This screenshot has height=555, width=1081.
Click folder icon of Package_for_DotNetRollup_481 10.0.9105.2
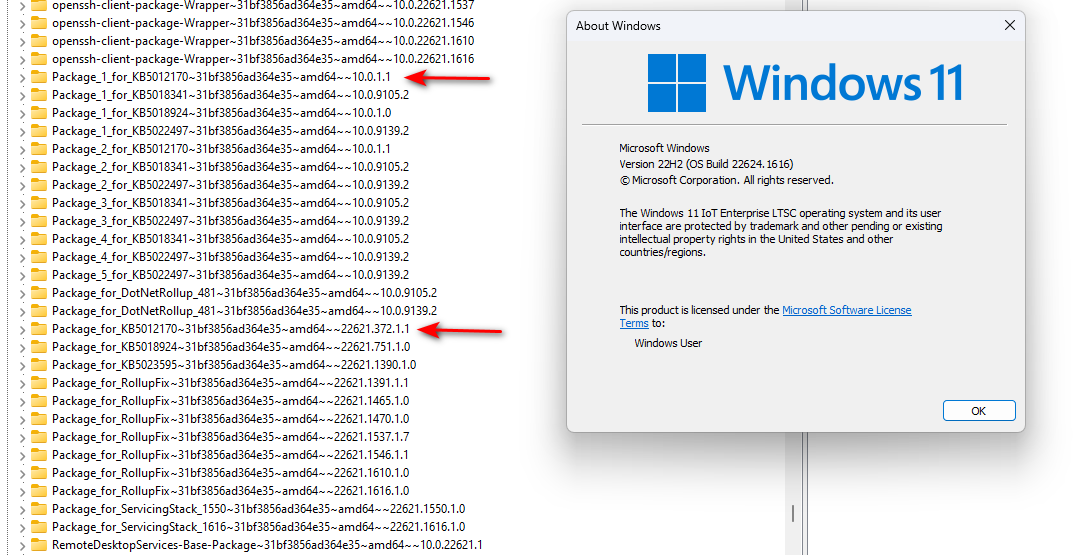click(39, 293)
